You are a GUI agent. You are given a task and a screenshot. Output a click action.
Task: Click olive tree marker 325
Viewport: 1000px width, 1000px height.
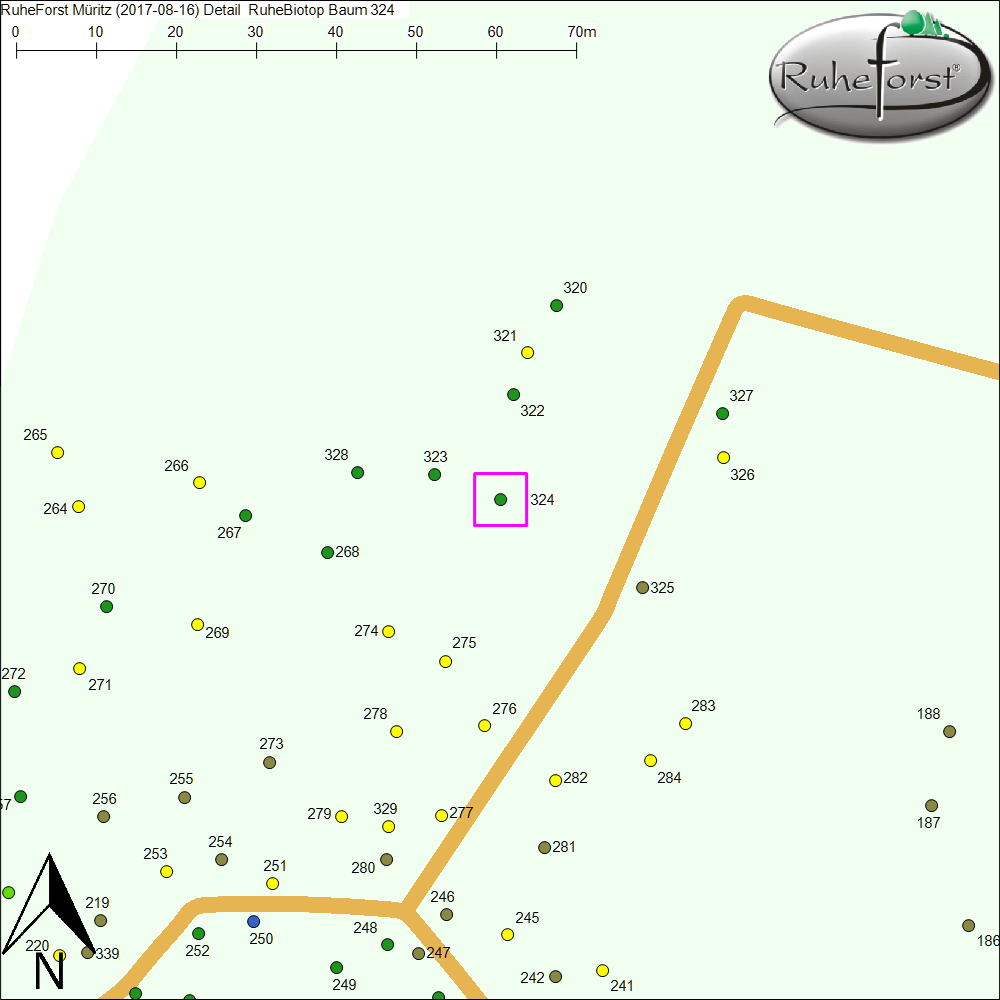point(643,588)
